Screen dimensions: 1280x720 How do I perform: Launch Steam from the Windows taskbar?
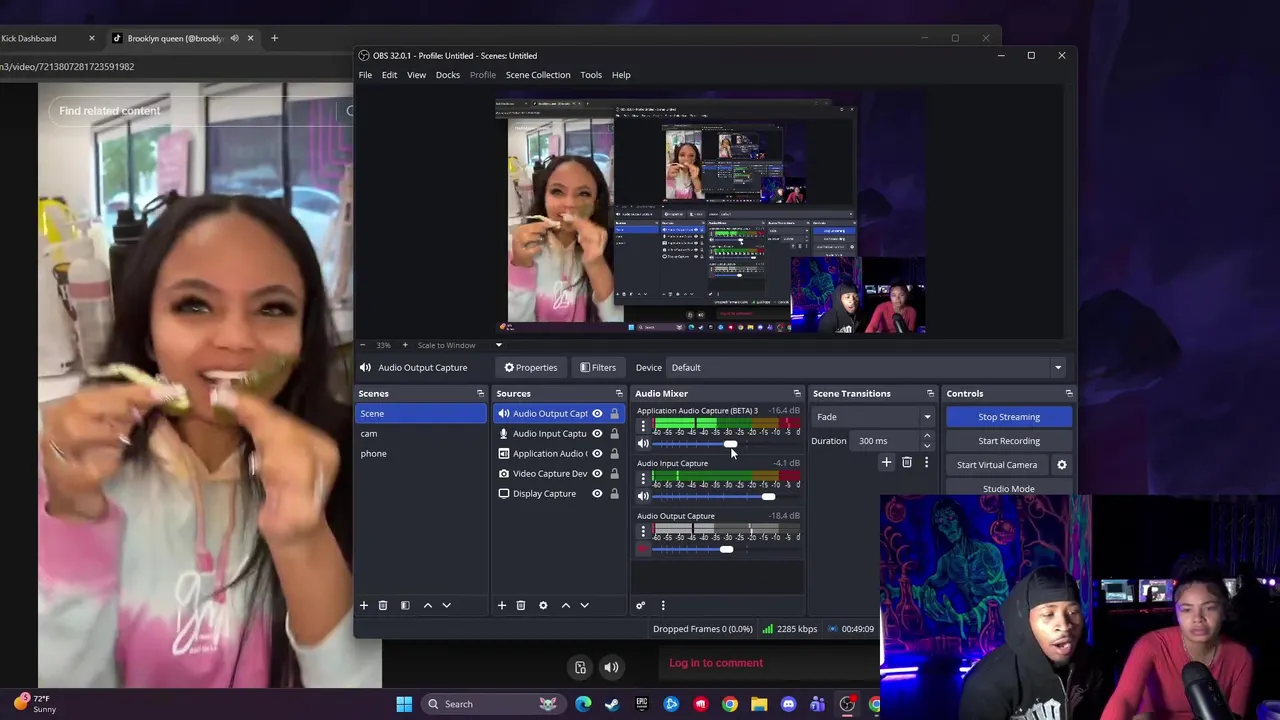611,704
